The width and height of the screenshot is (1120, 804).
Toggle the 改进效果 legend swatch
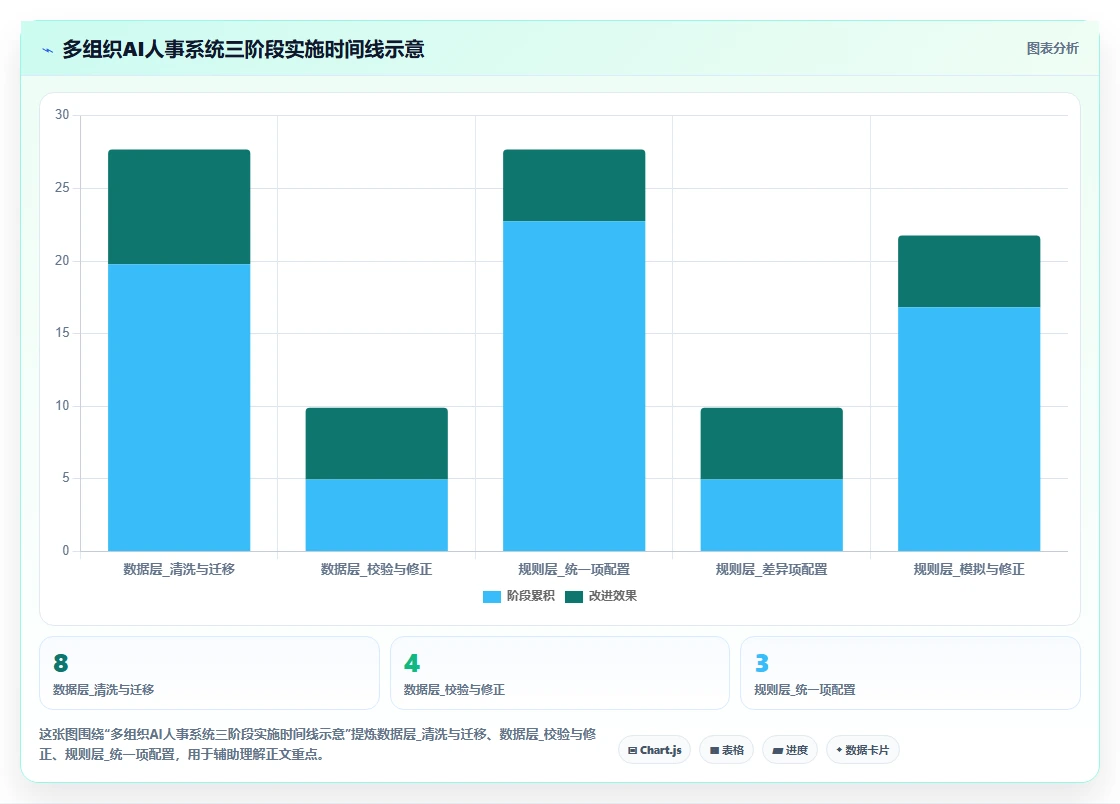click(x=574, y=596)
